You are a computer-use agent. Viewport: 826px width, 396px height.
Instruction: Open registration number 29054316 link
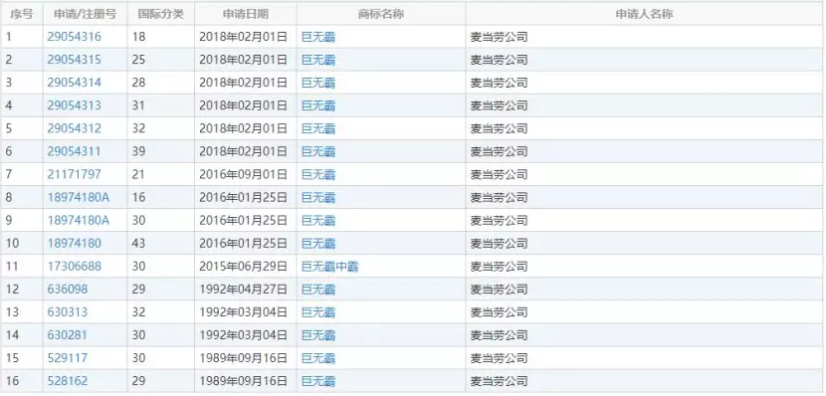click(74, 37)
